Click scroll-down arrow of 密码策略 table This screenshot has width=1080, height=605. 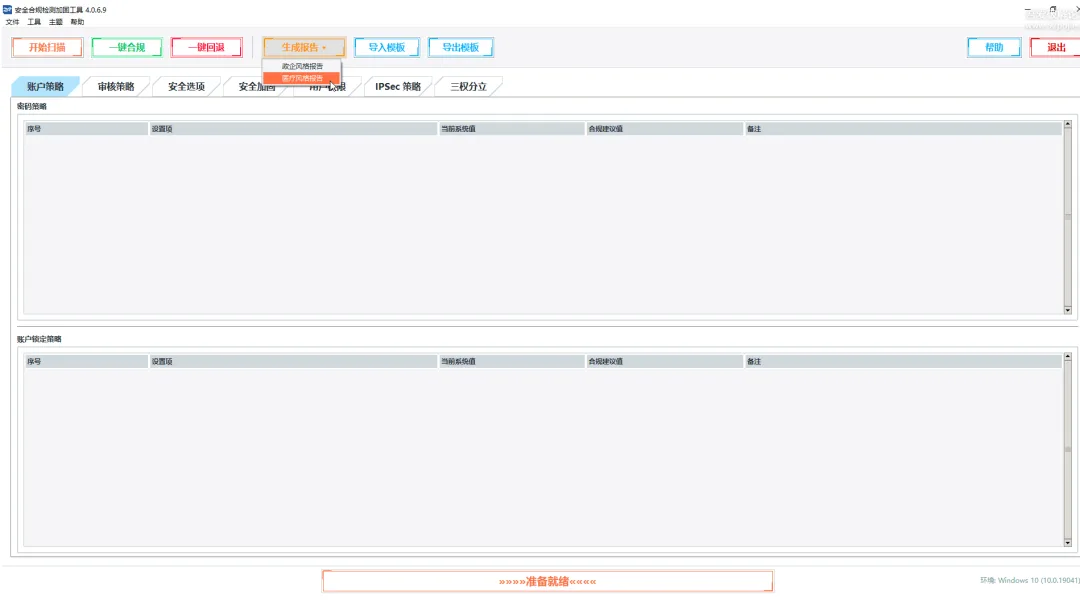[1068, 310]
